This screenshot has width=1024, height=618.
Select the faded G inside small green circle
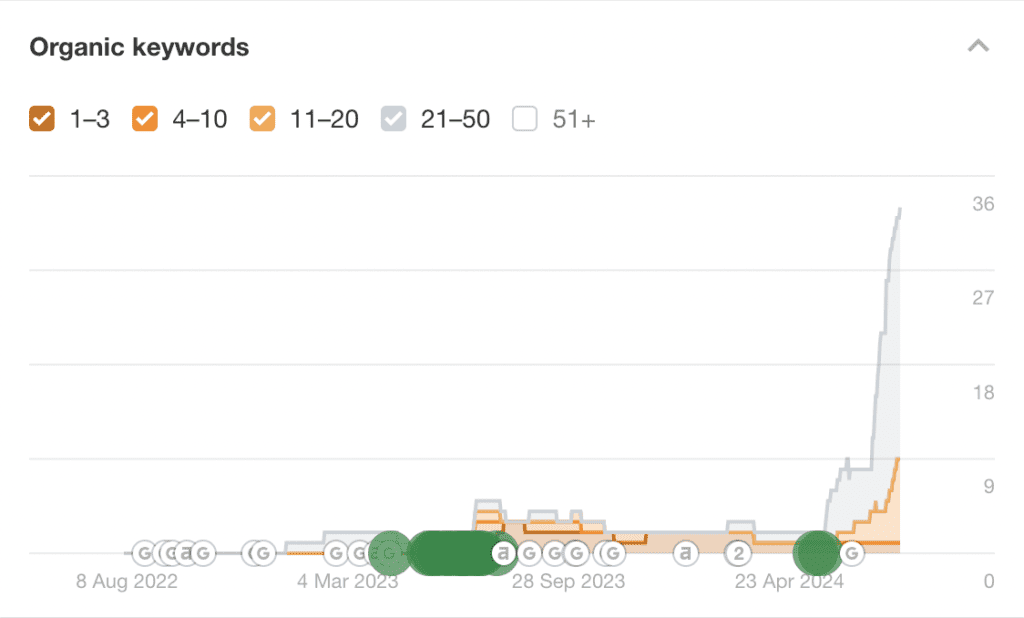click(x=390, y=553)
